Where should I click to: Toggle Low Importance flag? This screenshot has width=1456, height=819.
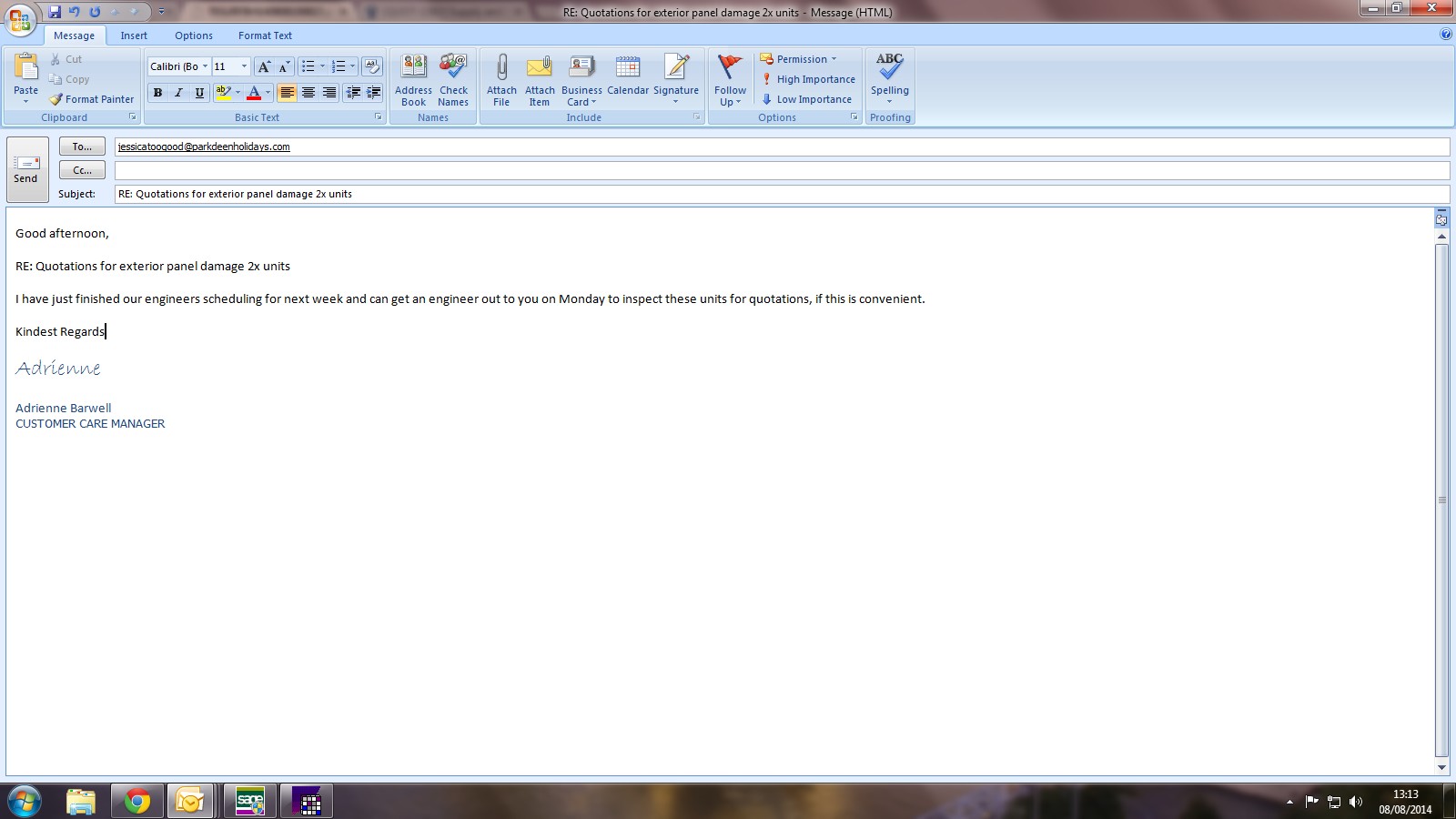(806, 99)
